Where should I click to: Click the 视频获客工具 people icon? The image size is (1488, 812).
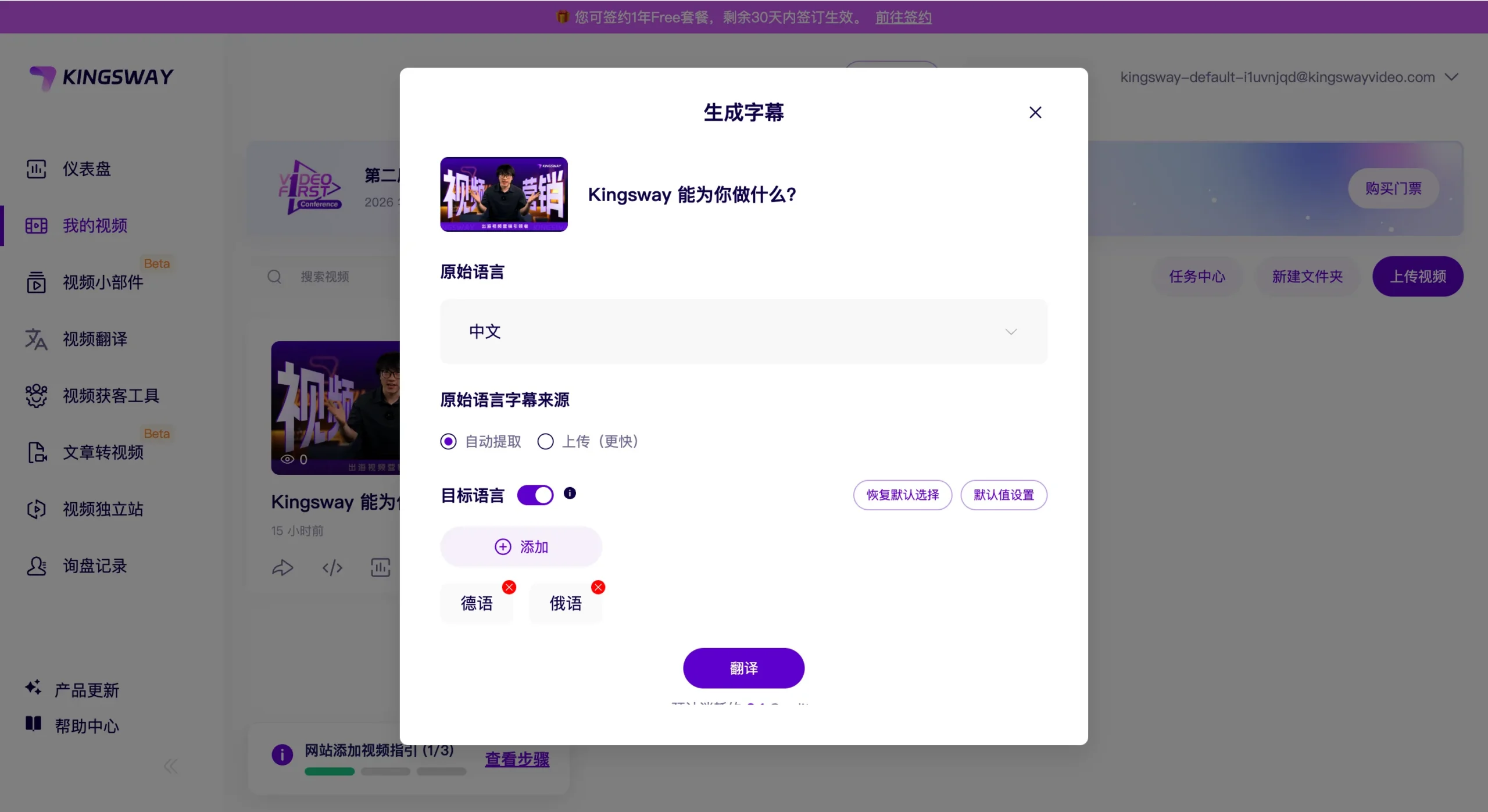(36, 396)
